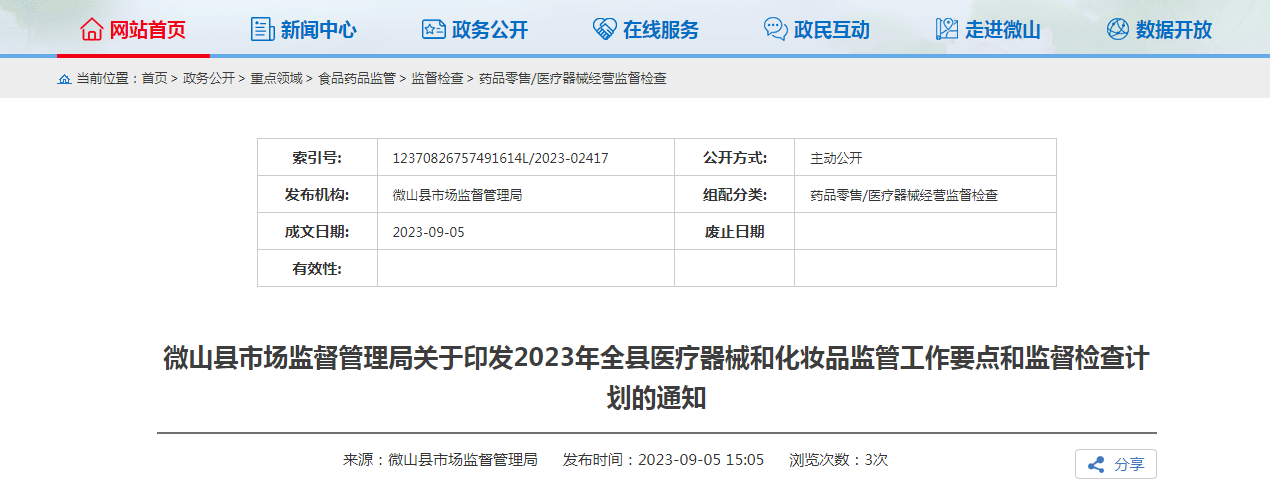Open the 食品药品监管 breadcrumb link
Viewport: 1270px width, 490px height.
pos(357,79)
